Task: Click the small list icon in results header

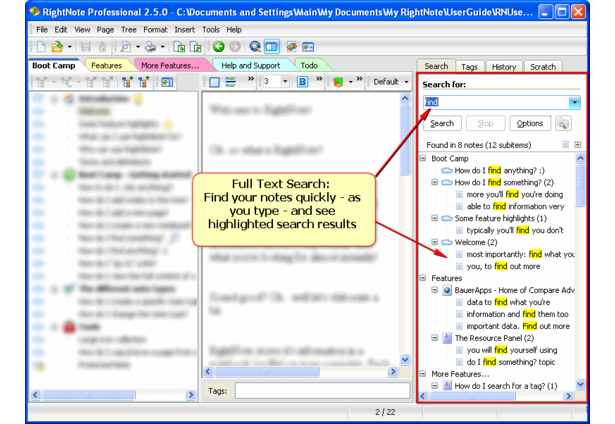Action: point(565,145)
